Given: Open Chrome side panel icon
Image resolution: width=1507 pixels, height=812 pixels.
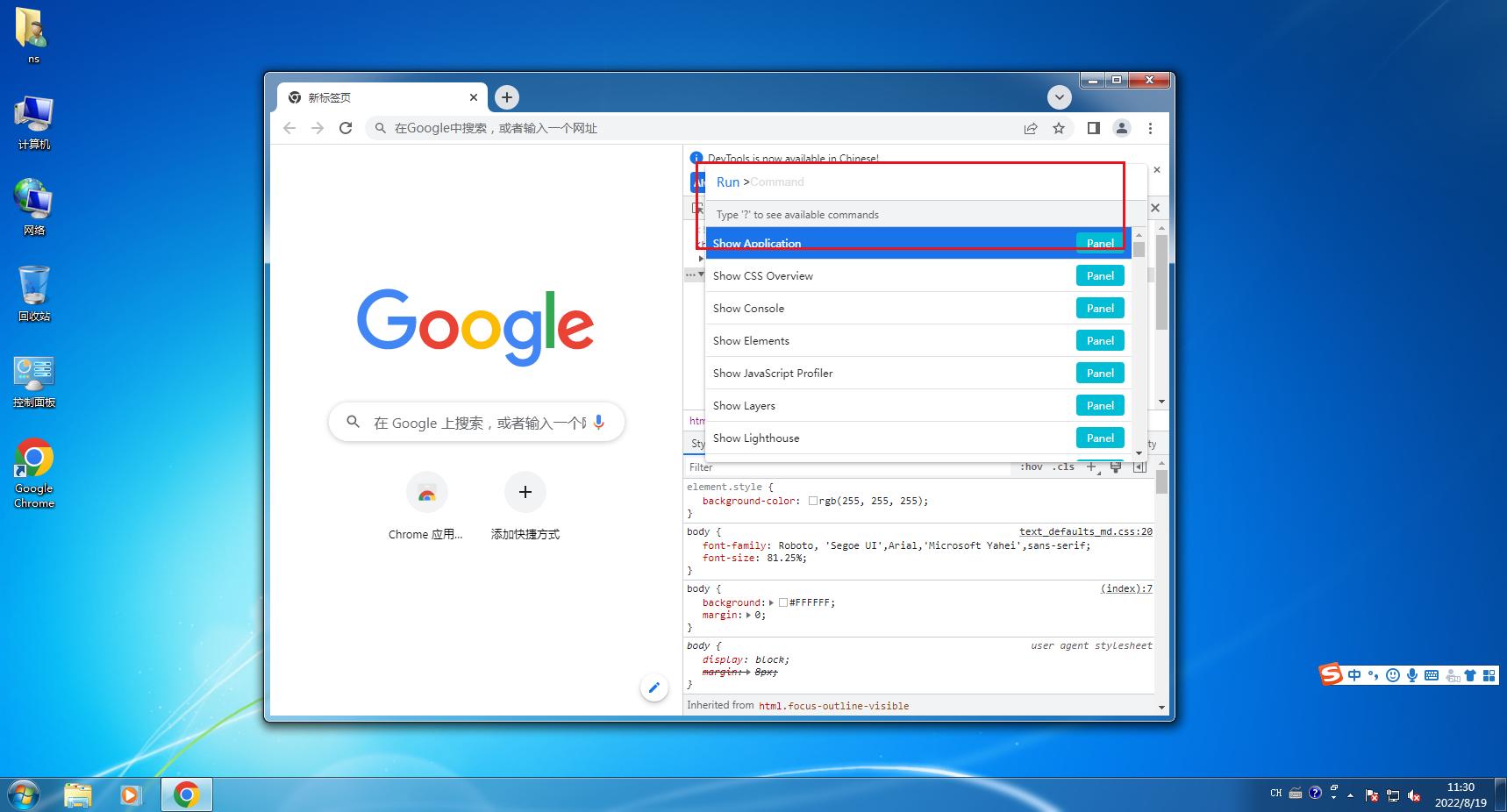Looking at the screenshot, I should coord(1093,128).
